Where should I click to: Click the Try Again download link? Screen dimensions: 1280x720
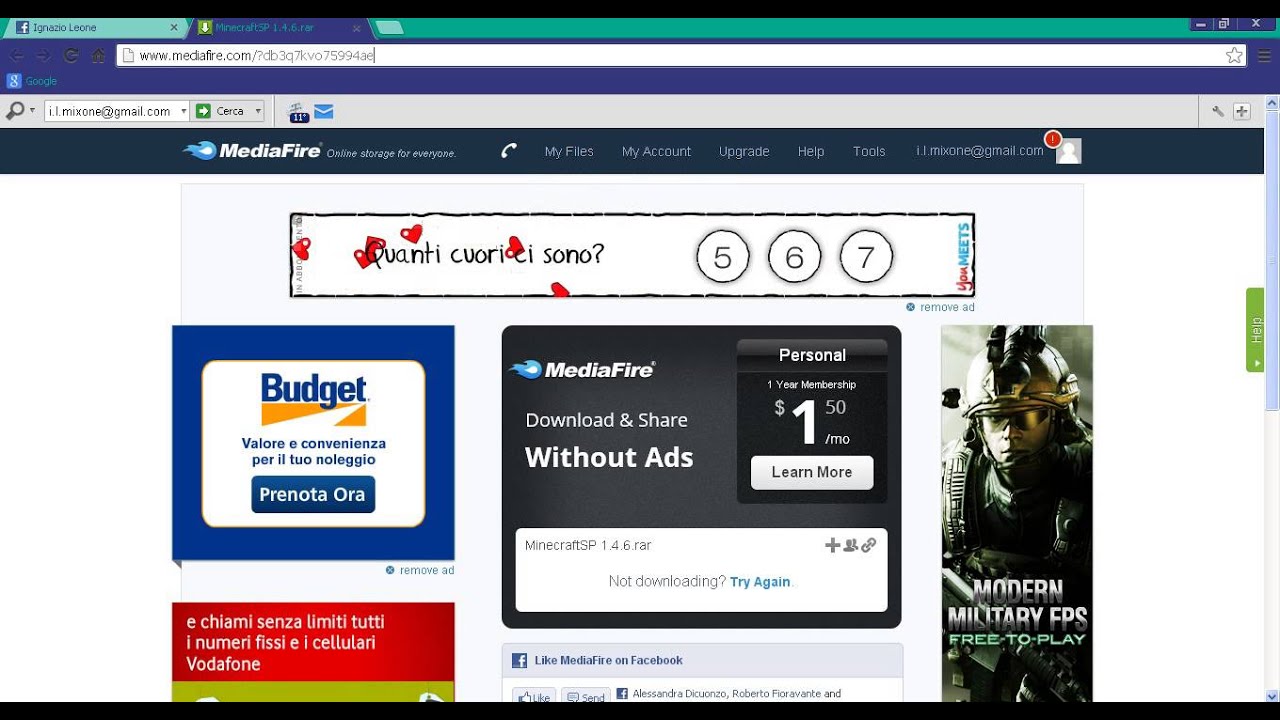[x=760, y=581]
